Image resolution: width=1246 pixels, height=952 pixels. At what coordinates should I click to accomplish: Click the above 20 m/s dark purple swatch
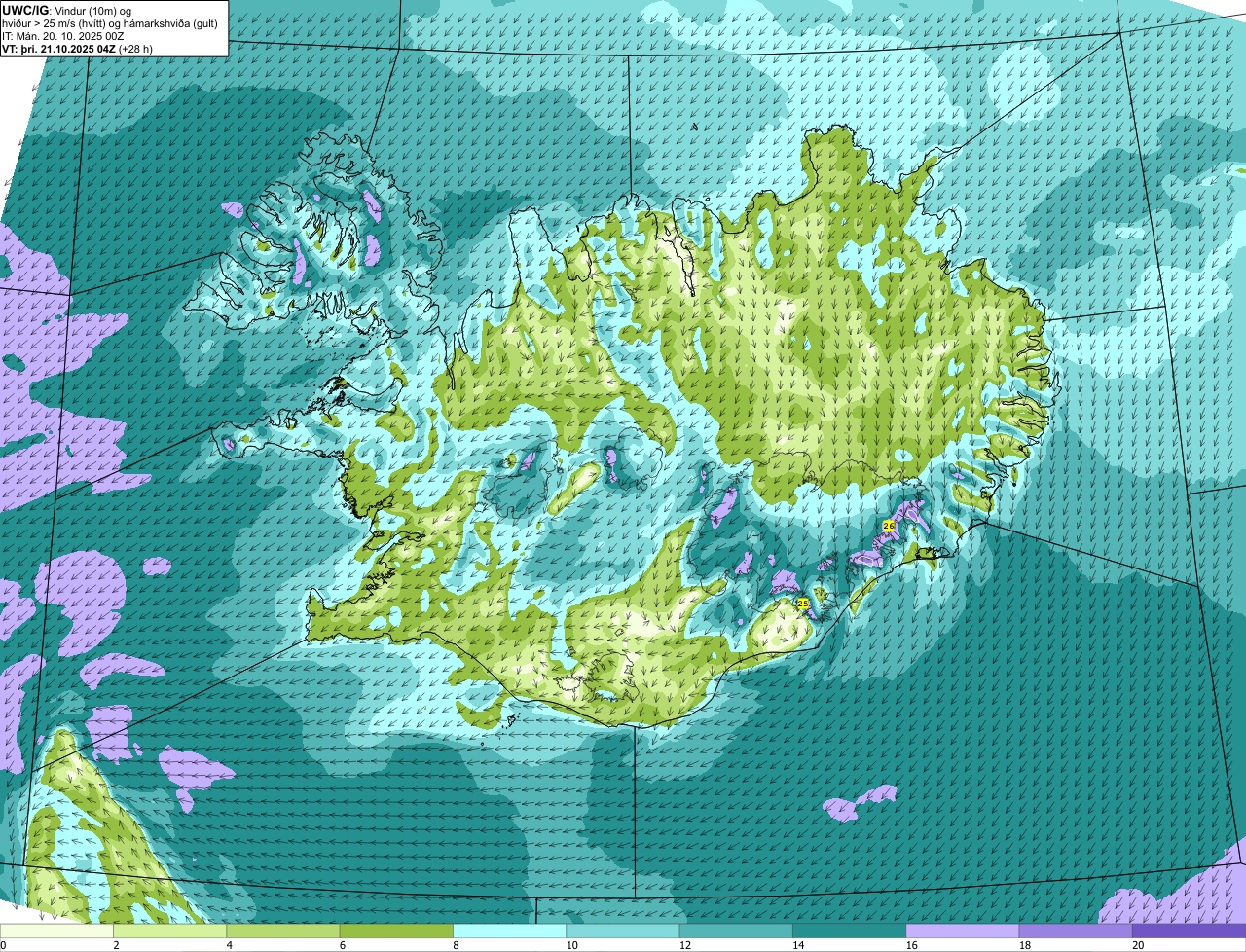pyautogui.click(x=1189, y=932)
